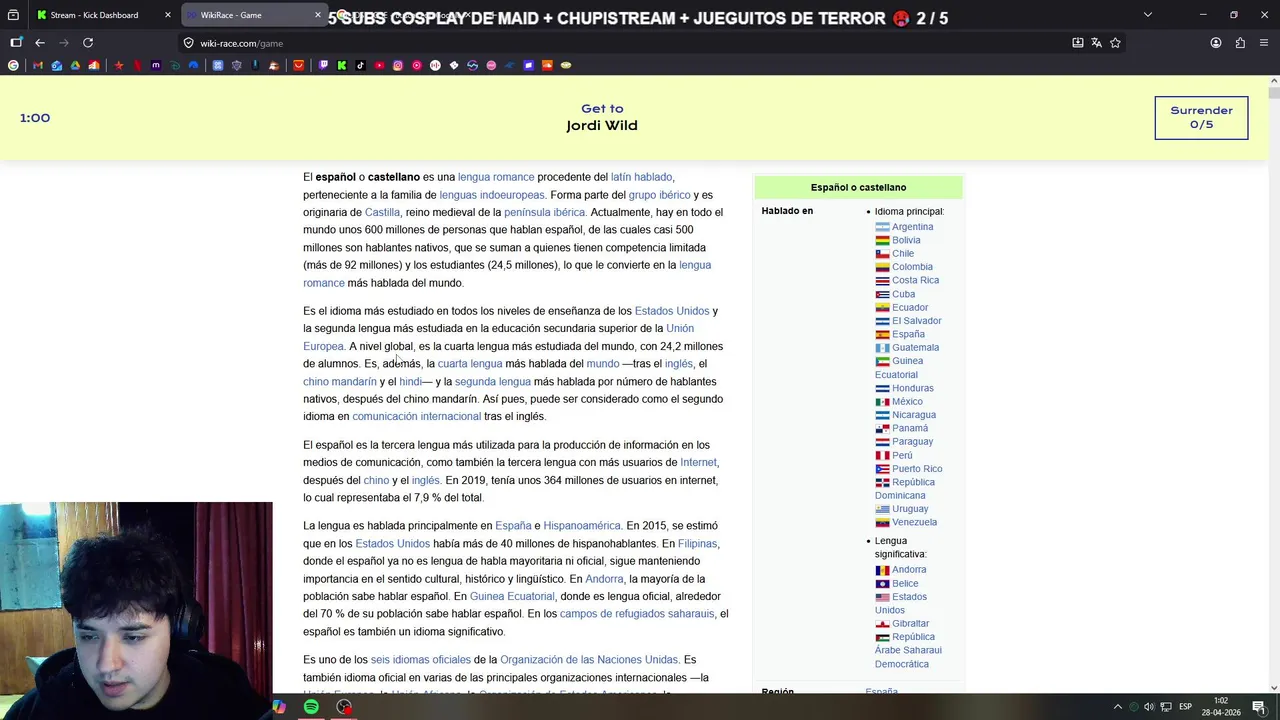The image size is (1280, 720).
Task: Open the Google bookmark icon
Action: 13,65
